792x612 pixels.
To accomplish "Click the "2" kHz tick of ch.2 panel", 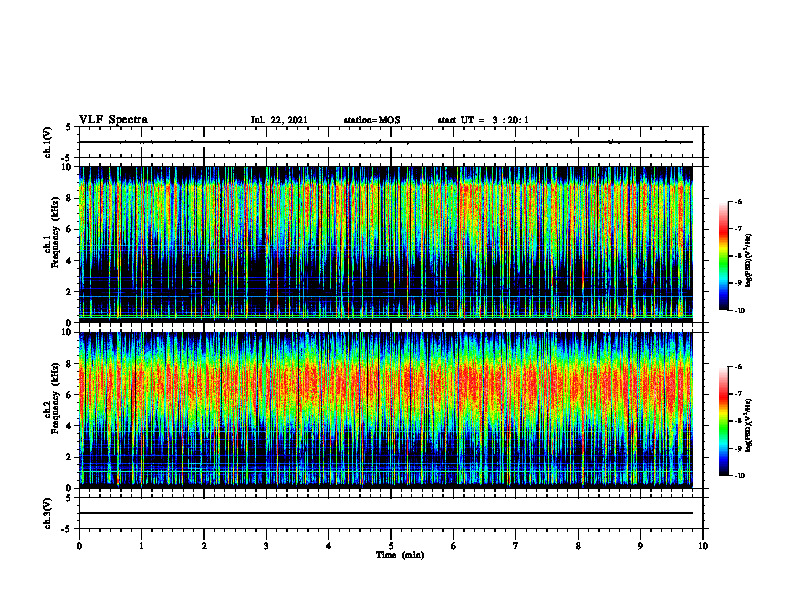I will point(69,457).
